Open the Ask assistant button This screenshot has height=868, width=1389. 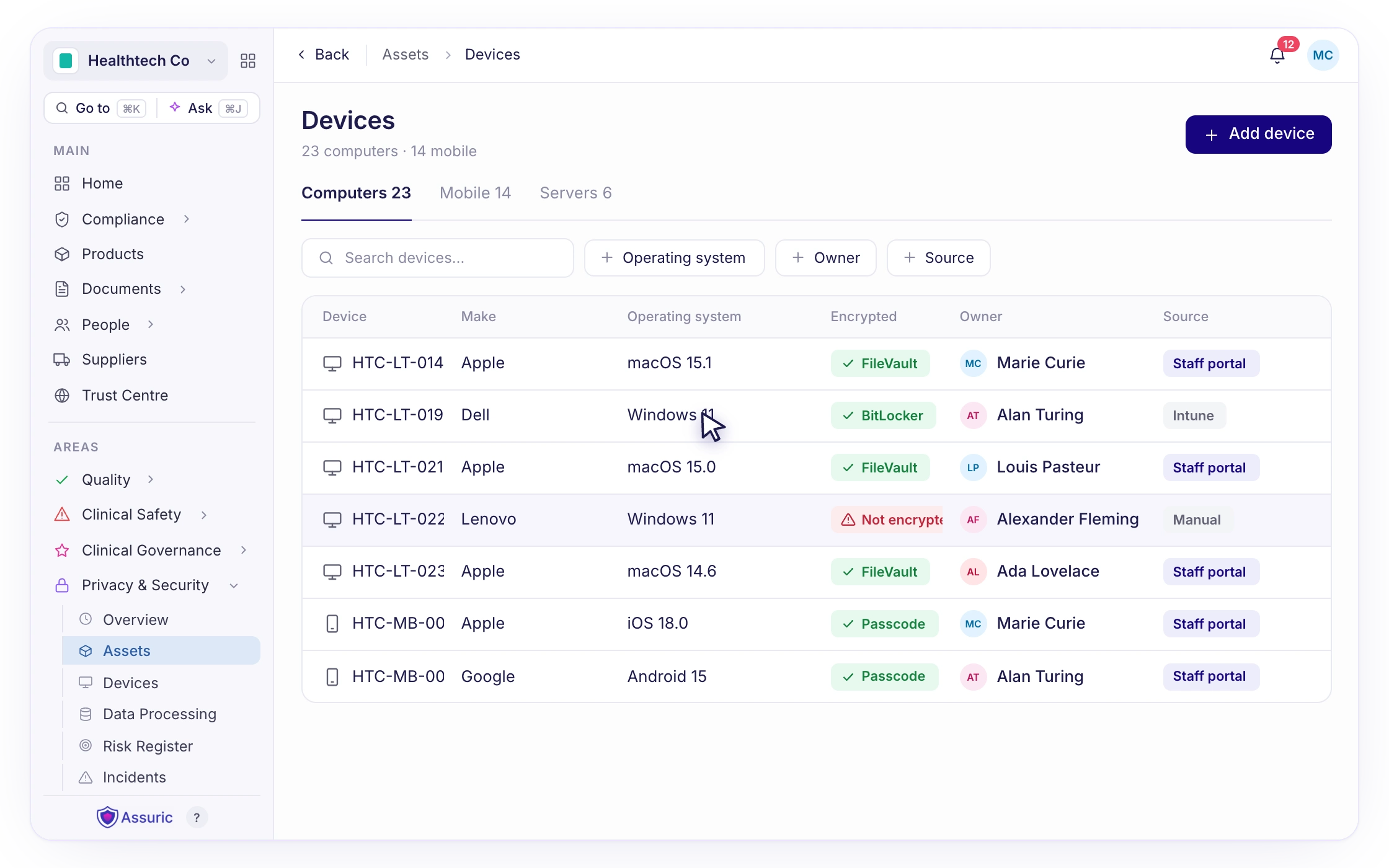coord(208,108)
